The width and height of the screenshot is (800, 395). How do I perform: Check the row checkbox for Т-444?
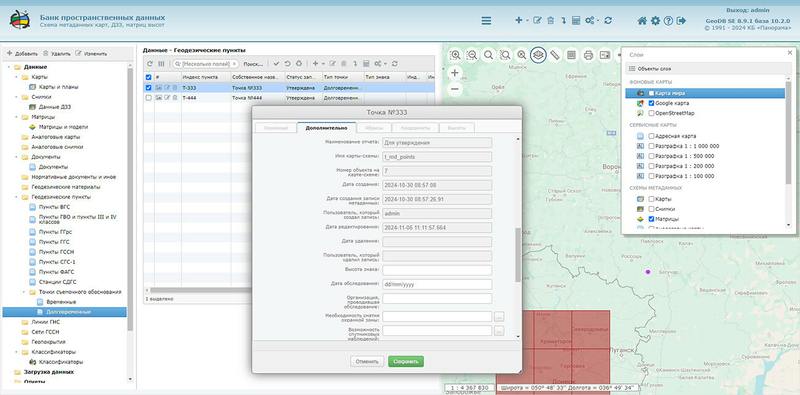148,97
